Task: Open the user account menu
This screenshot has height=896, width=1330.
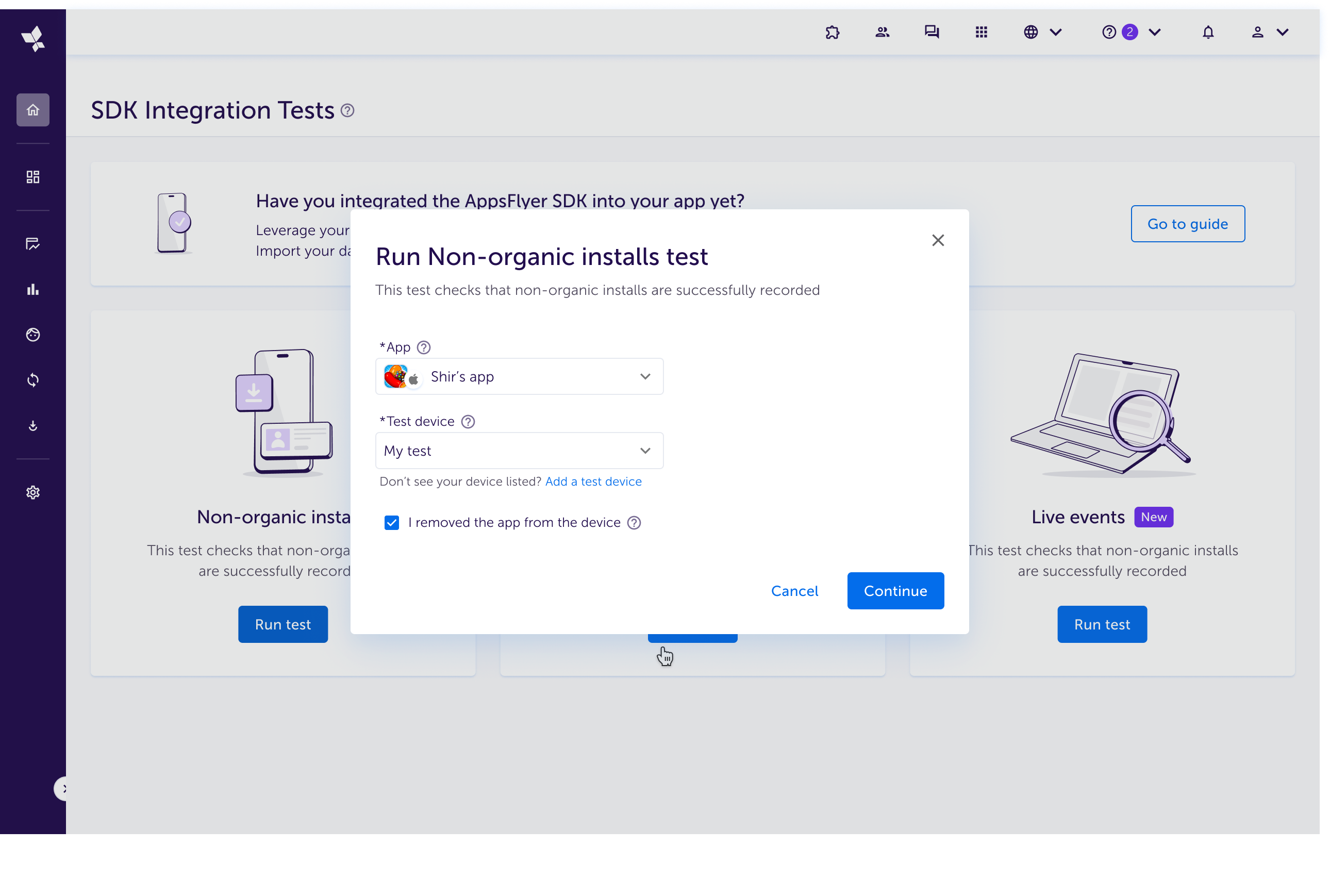Action: pos(1269,32)
